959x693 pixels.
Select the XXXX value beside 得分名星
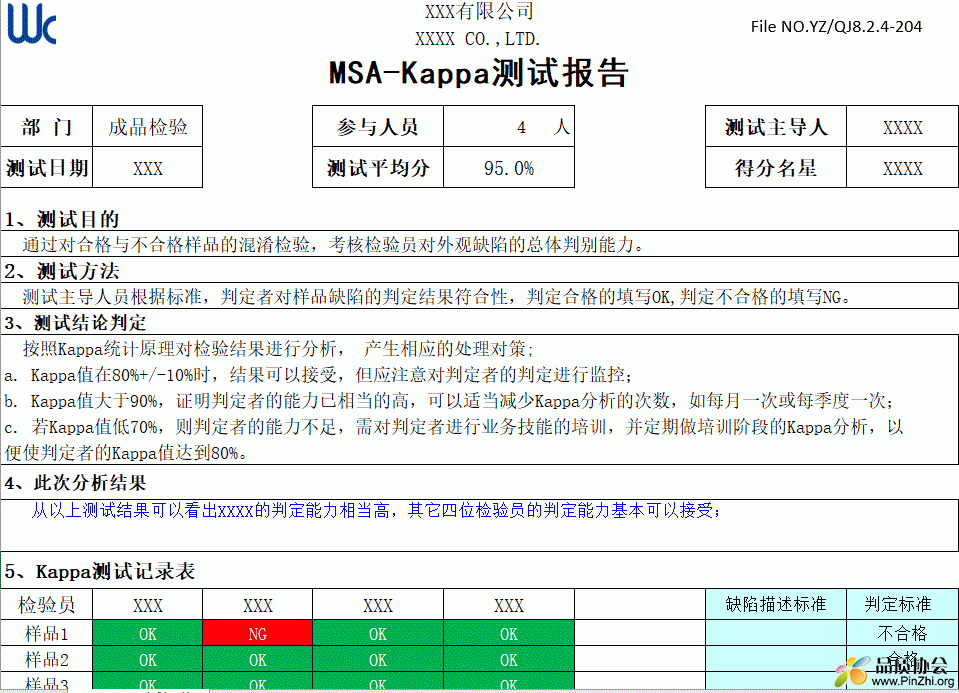point(903,168)
